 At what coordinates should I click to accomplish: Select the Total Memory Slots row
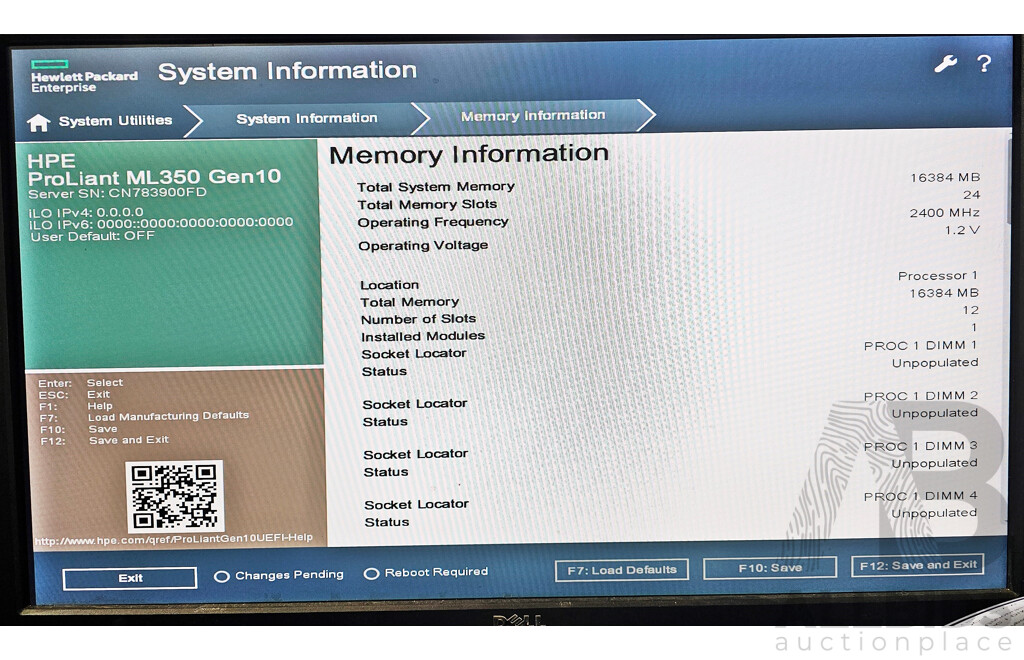click(668, 200)
